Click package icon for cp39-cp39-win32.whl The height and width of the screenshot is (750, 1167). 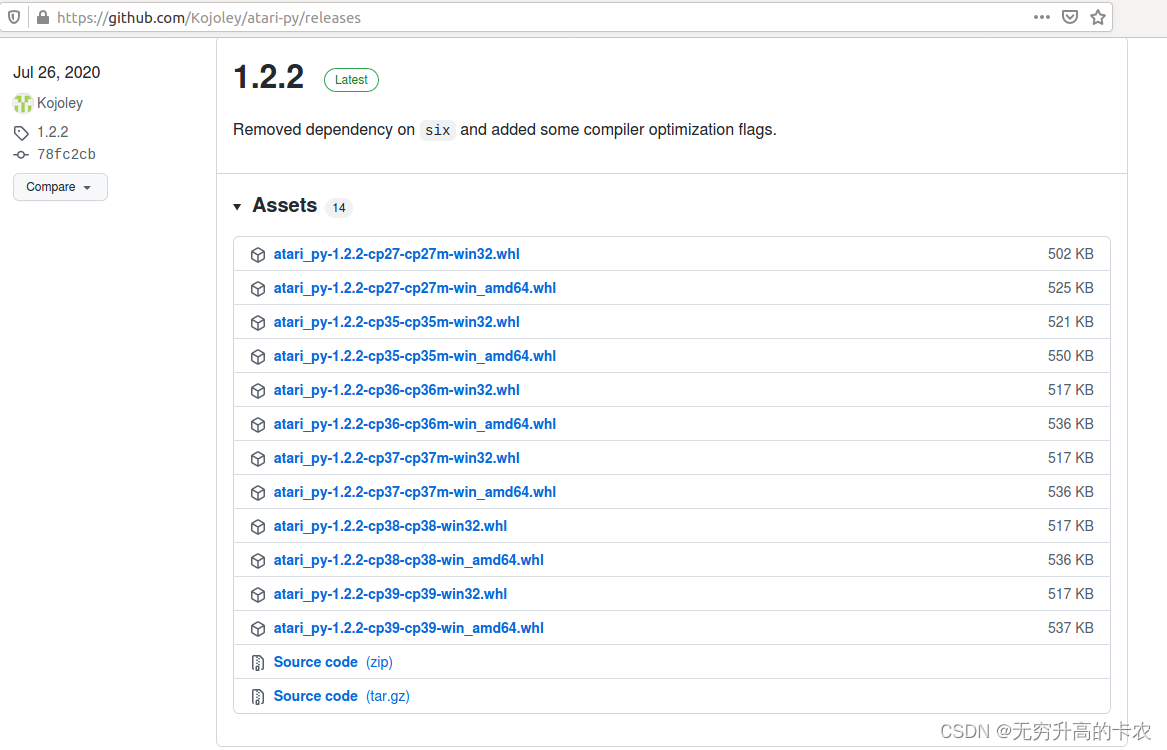(258, 595)
